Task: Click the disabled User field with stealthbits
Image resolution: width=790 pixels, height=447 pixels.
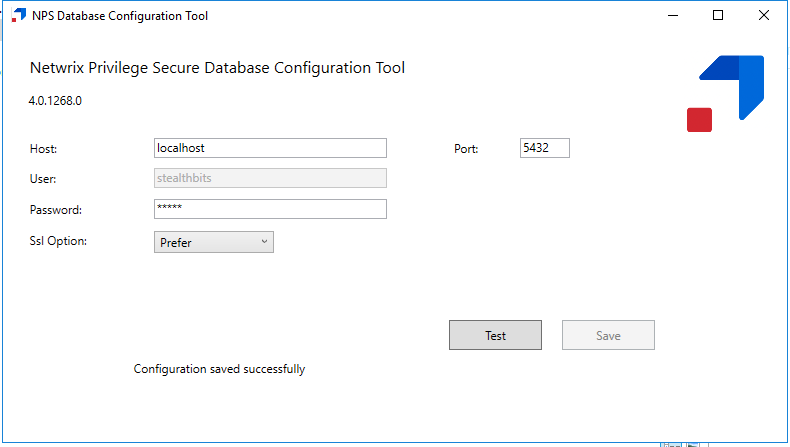Action: 270,178
